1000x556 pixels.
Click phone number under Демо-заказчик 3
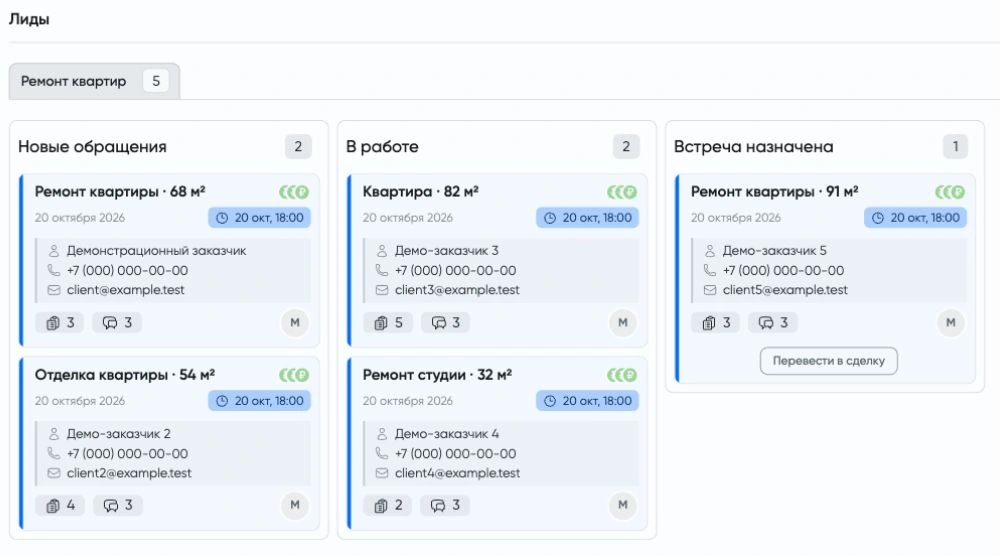(x=455, y=270)
